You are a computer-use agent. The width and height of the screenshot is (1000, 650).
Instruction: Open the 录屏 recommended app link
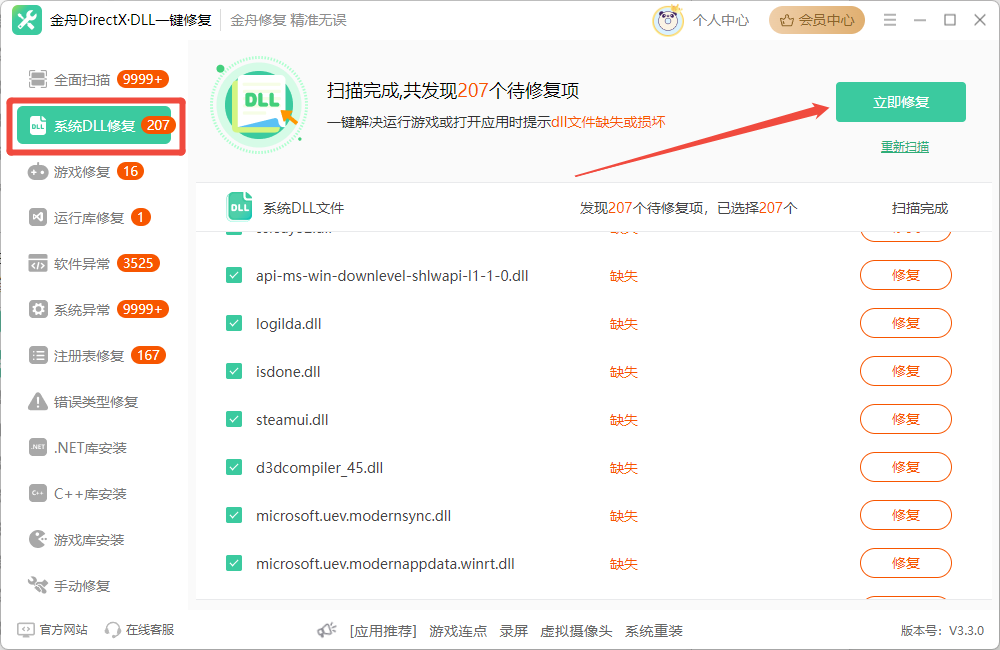pos(513,631)
